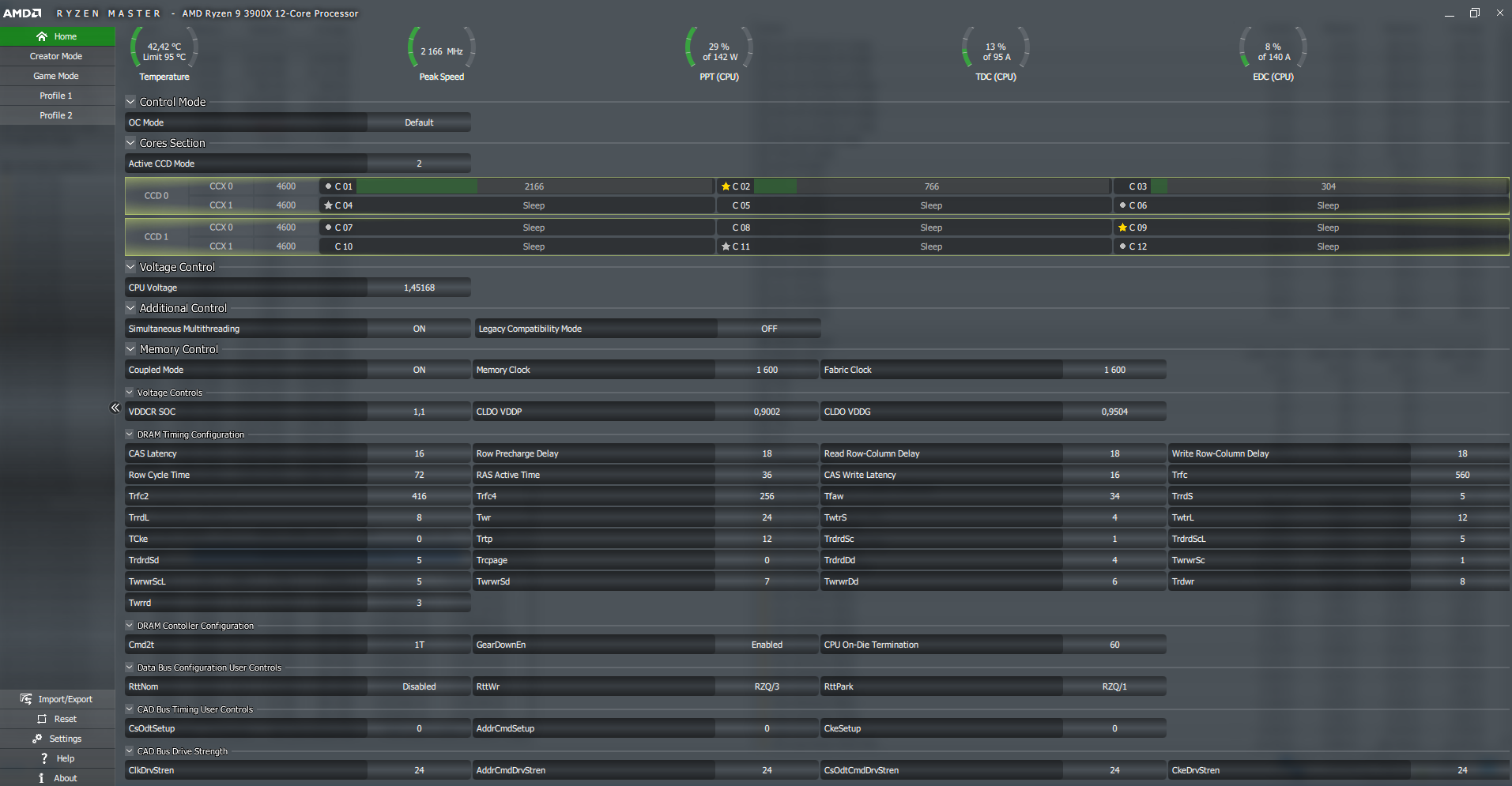1512x786 pixels.
Task: Go to the Home view via house icon
Action: point(42,36)
